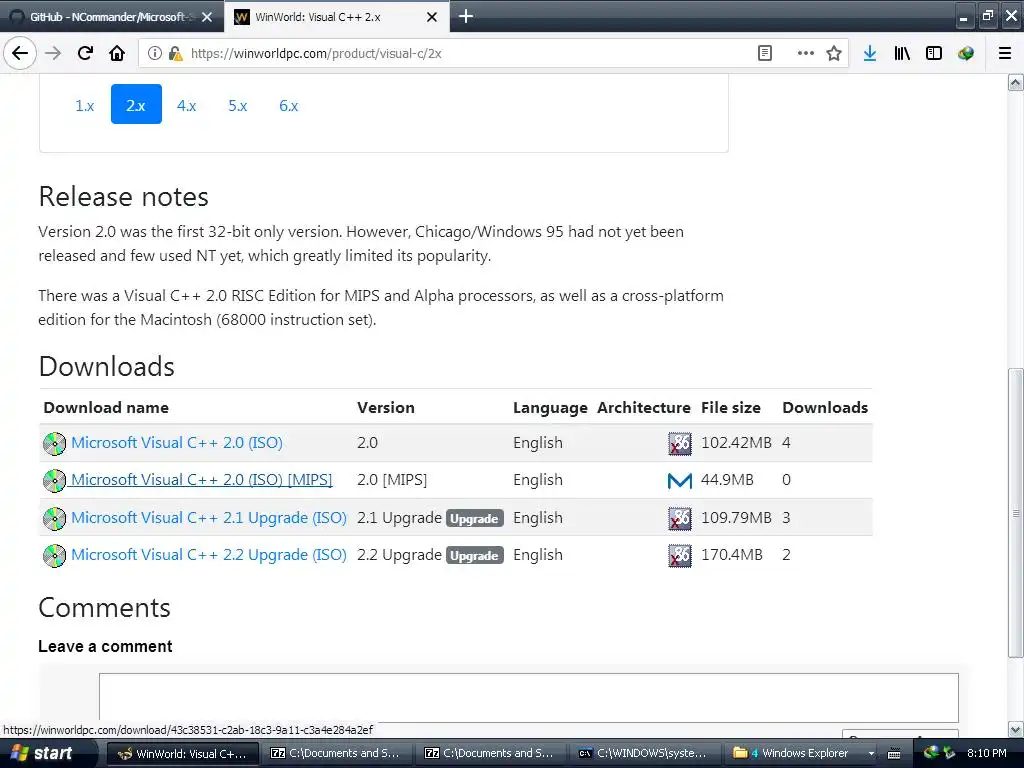1024x768 pixels.
Task: Click the Upgrade badge in the 2.2 row
Action: coord(475,556)
